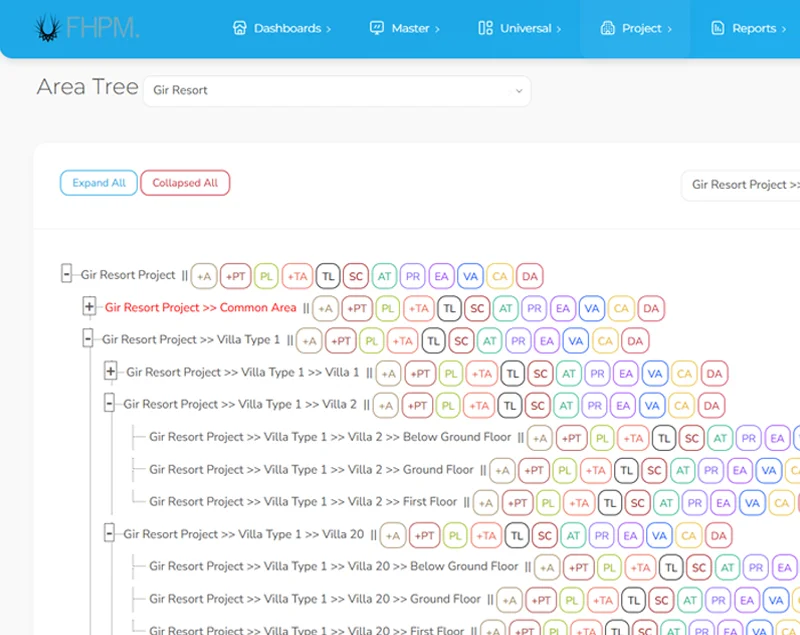Click VA badge on Villa 2 row
Viewport: 800px width, 635px height.
point(653,406)
